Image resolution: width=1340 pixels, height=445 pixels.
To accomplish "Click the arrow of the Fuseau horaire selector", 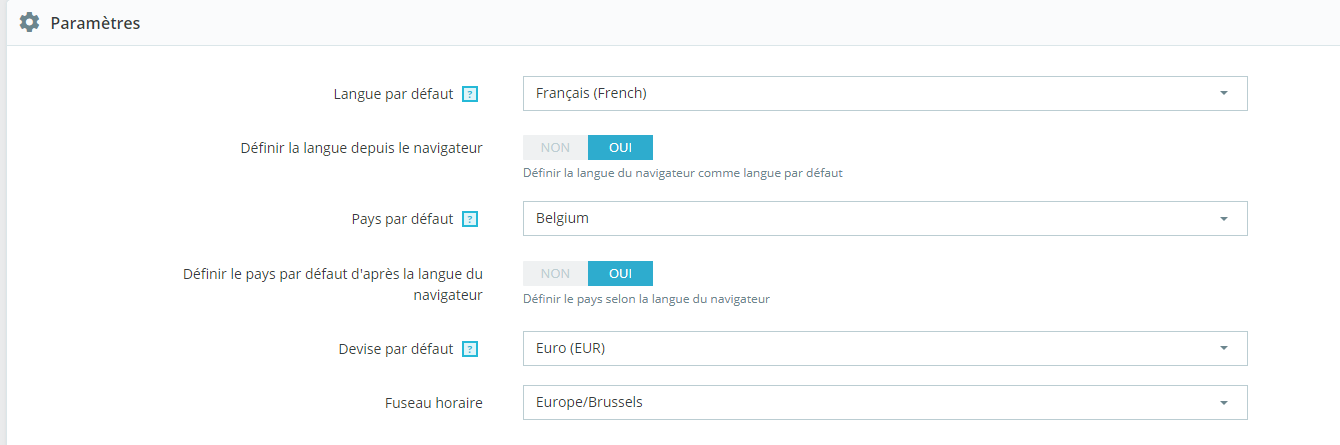I will (x=1224, y=402).
